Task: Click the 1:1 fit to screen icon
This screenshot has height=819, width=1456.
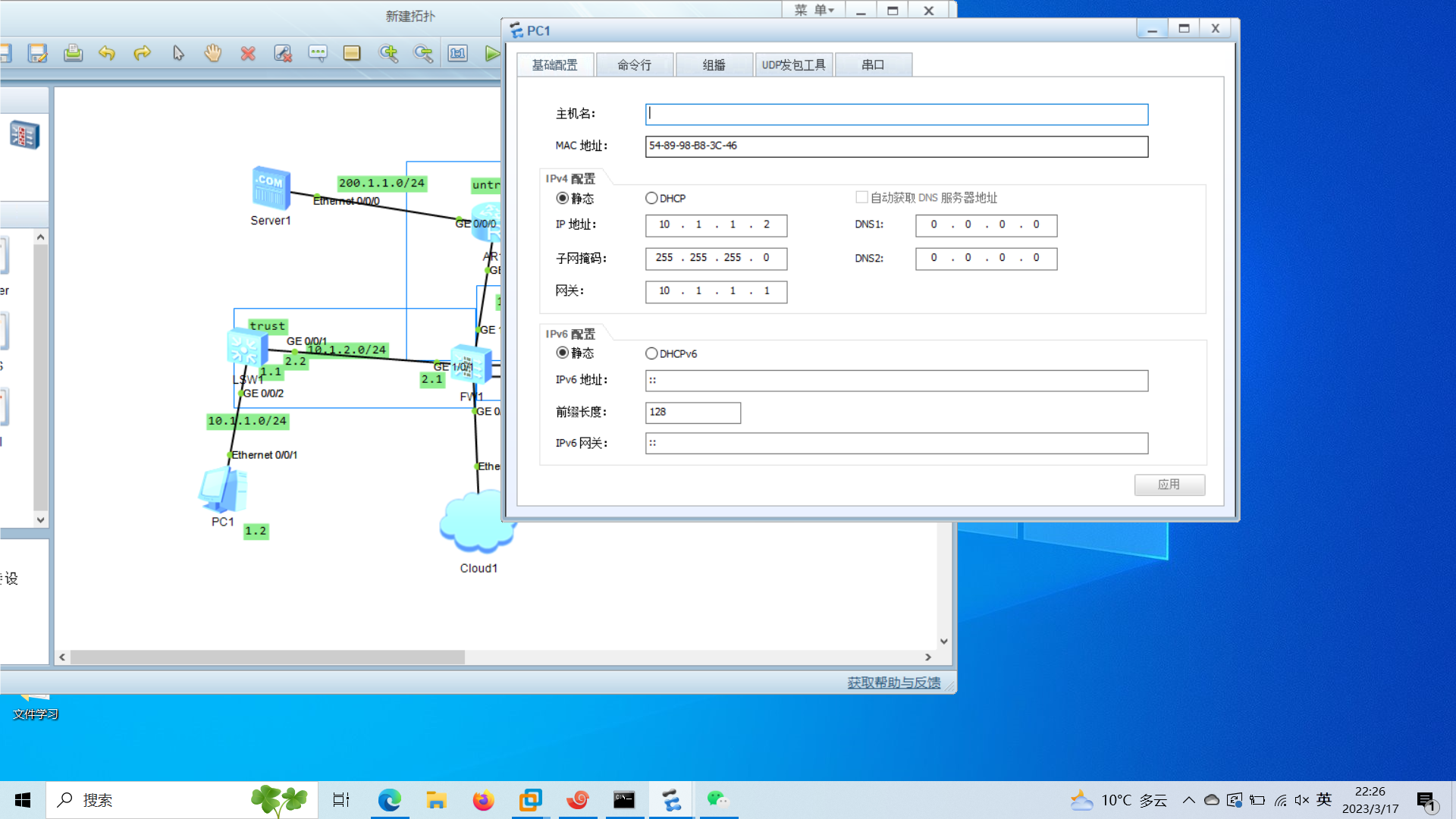Action: [458, 53]
